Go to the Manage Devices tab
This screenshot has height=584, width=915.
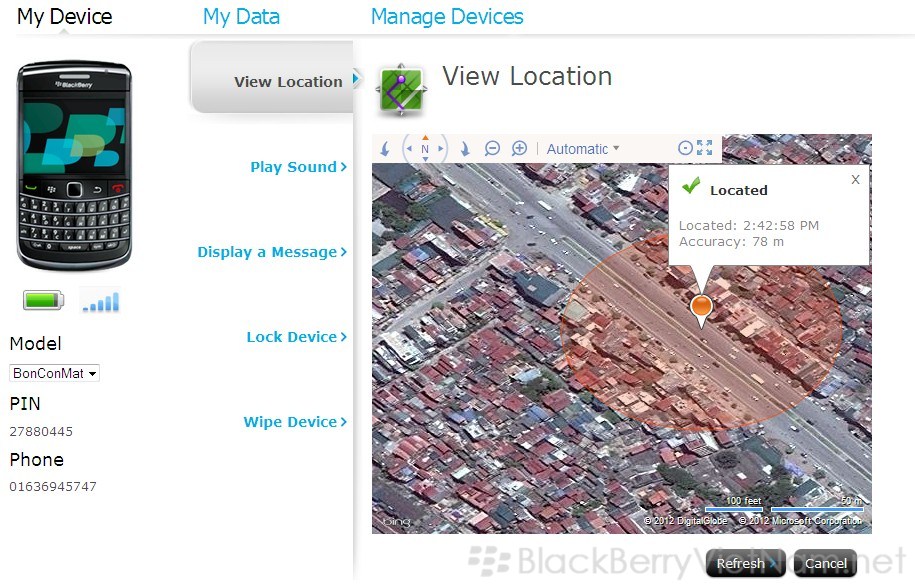[x=447, y=17]
